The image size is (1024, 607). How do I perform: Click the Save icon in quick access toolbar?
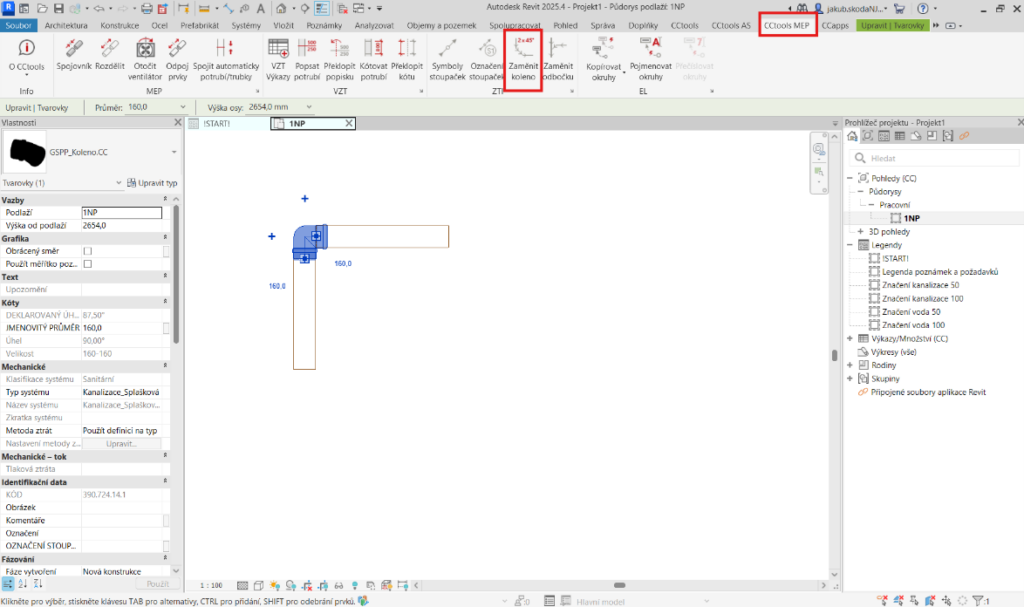[x=58, y=8]
